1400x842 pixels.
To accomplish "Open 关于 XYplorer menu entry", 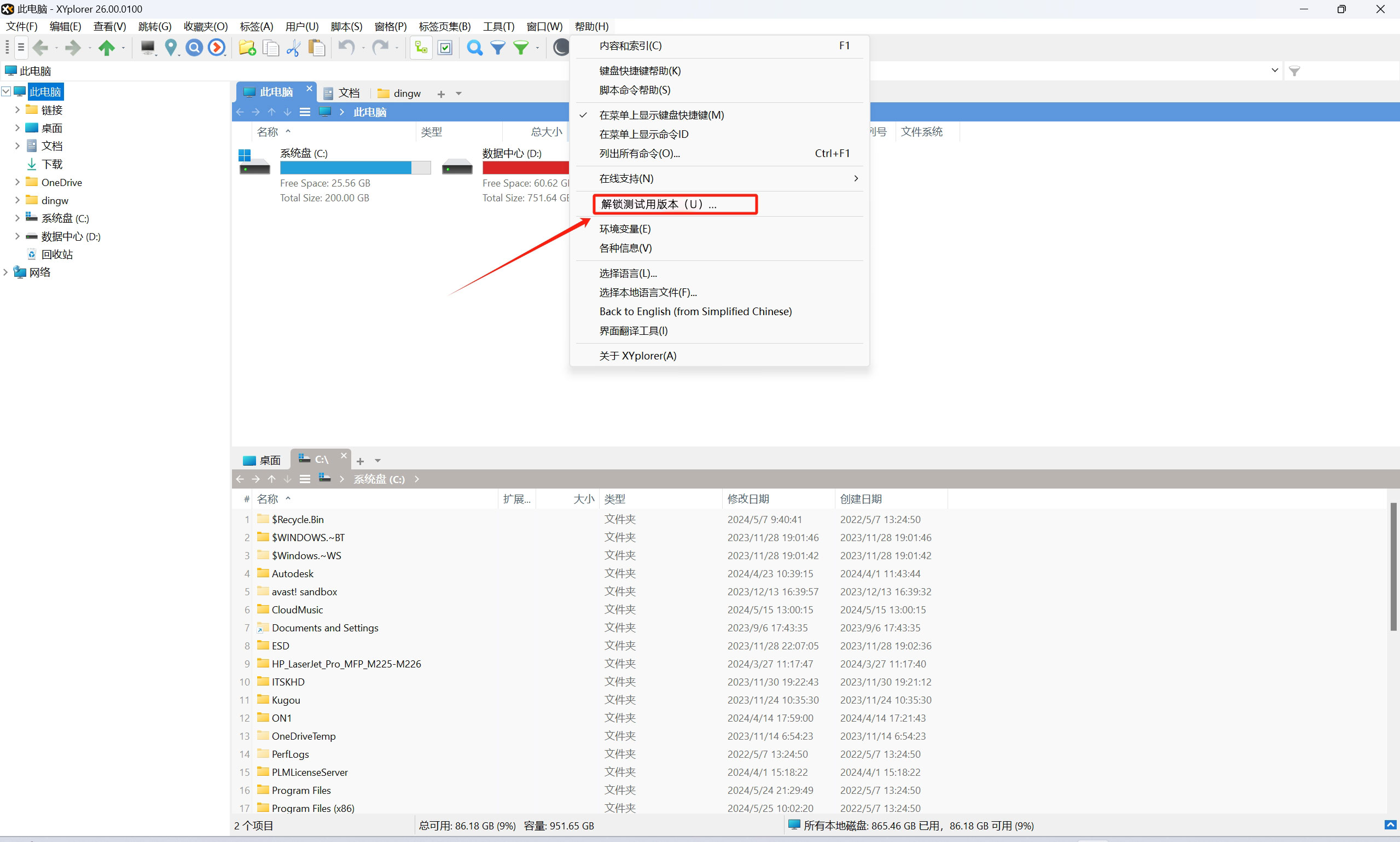I will tap(637, 356).
